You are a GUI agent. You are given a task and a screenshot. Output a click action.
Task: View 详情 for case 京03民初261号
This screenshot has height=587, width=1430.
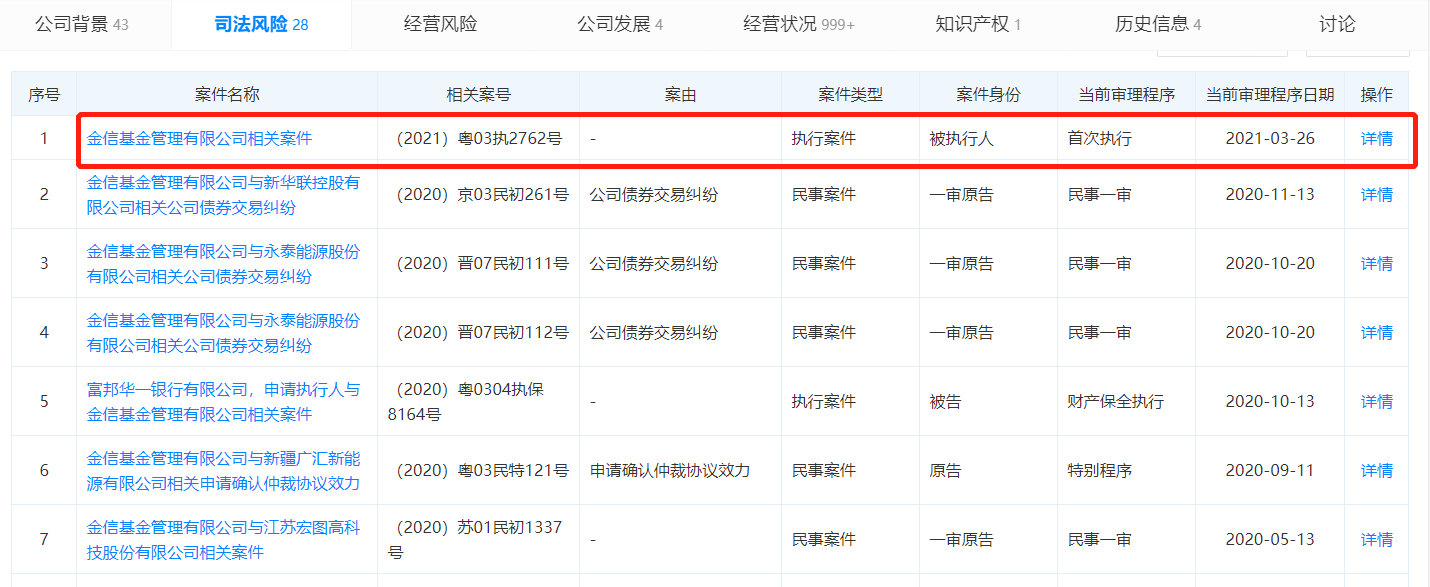1376,195
